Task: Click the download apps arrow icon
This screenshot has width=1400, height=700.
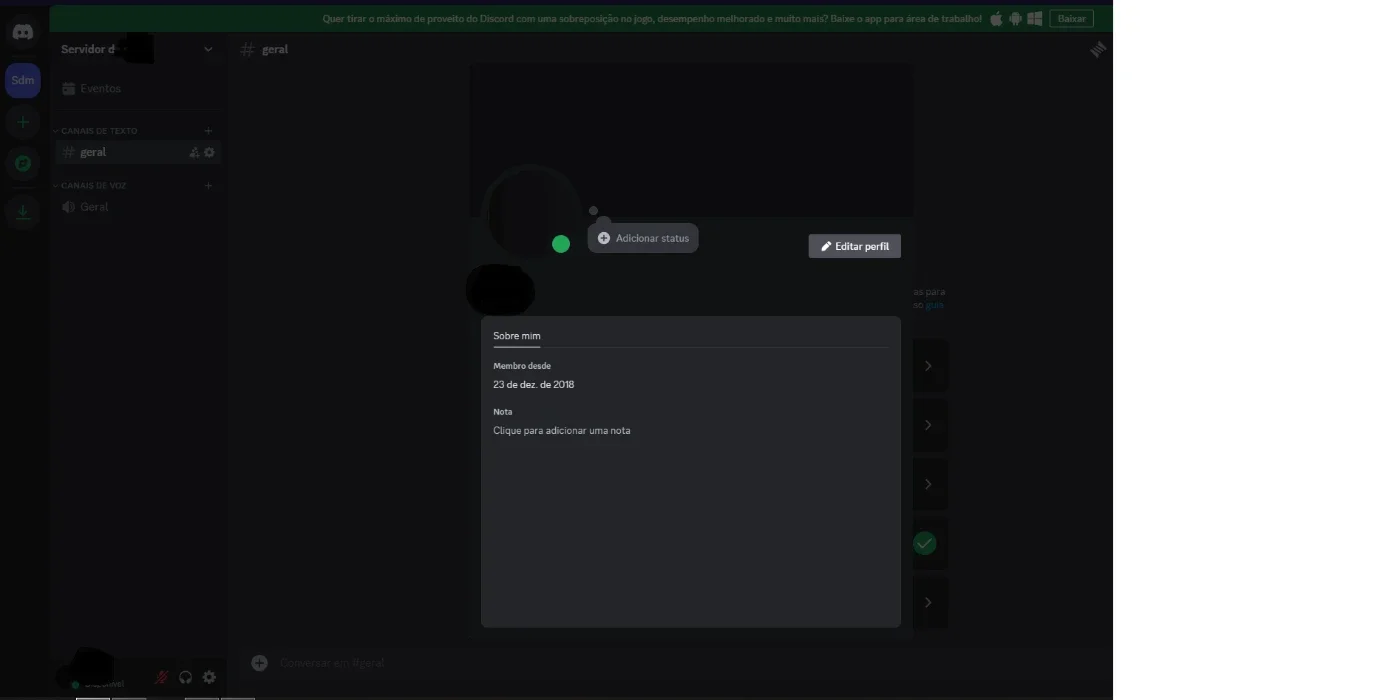Action: coord(22,211)
